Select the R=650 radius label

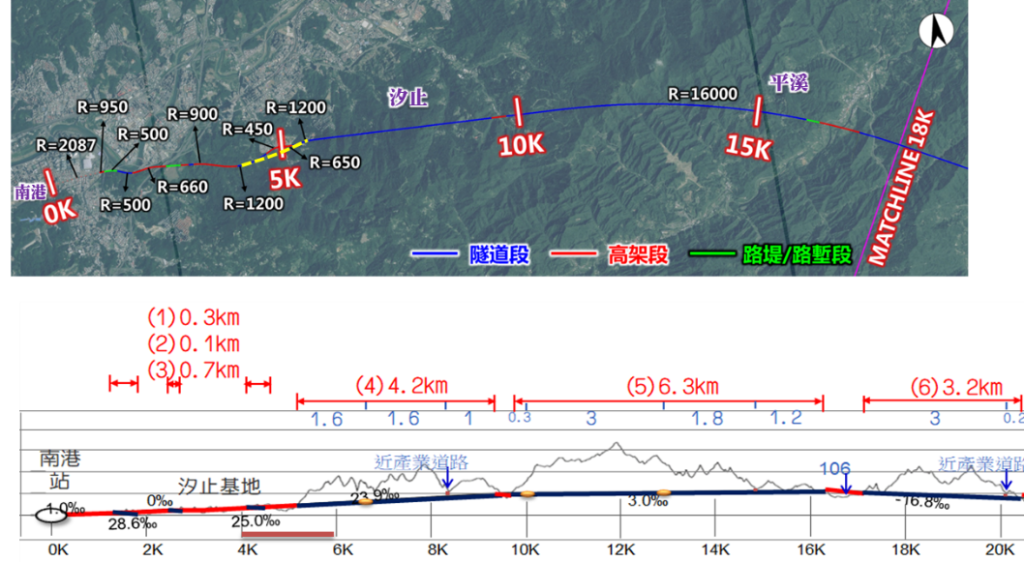point(334,162)
